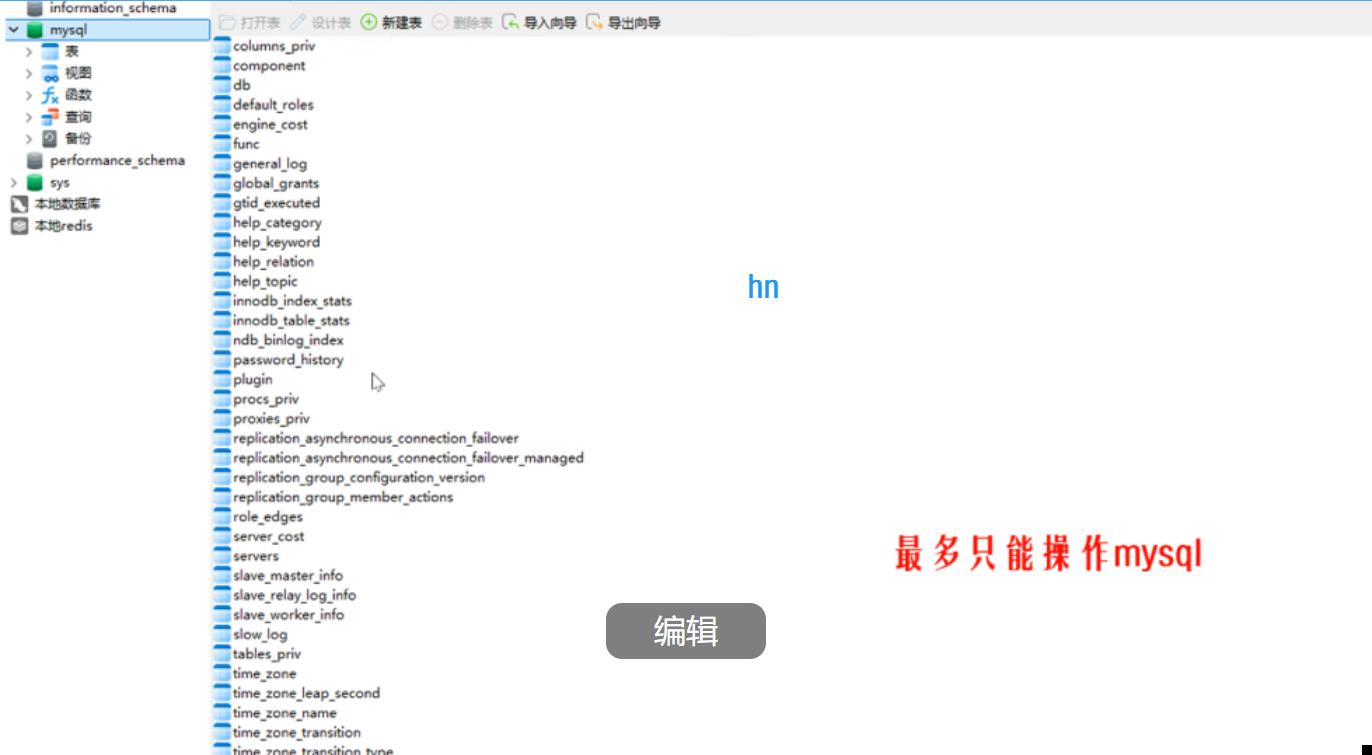Click the green mysql database icon
The height and width of the screenshot is (755, 1372).
point(35,30)
